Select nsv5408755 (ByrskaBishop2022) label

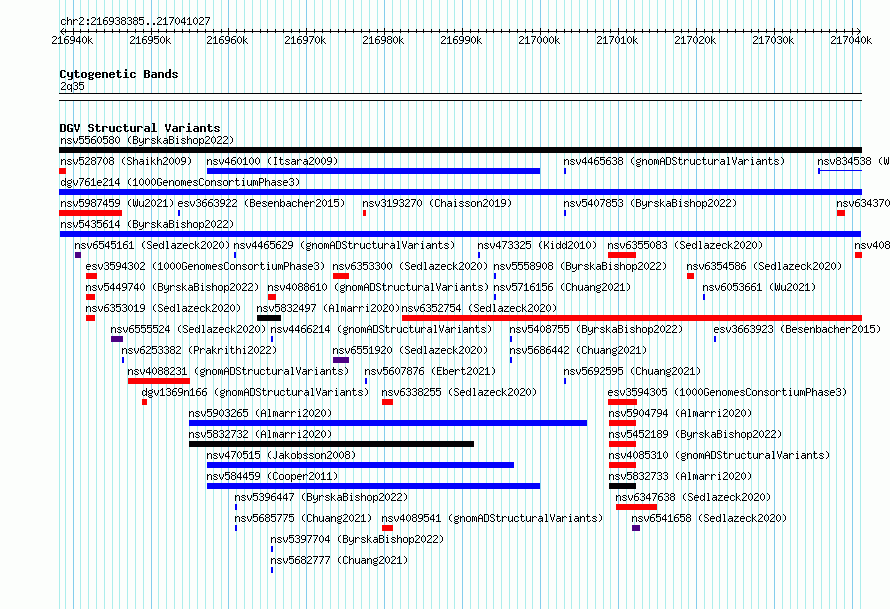[x=596, y=329]
